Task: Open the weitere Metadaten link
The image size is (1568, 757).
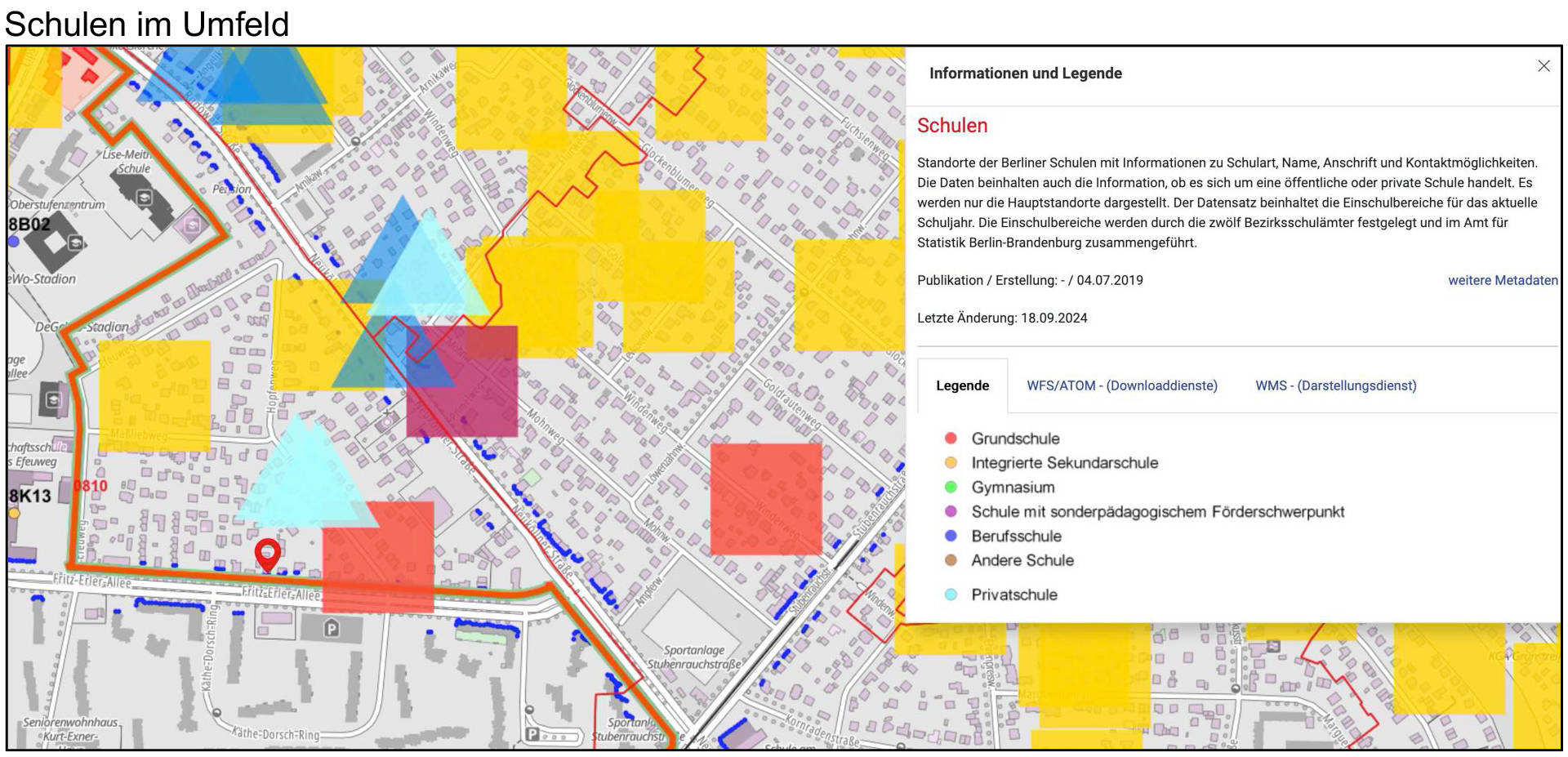Action: [x=1502, y=280]
